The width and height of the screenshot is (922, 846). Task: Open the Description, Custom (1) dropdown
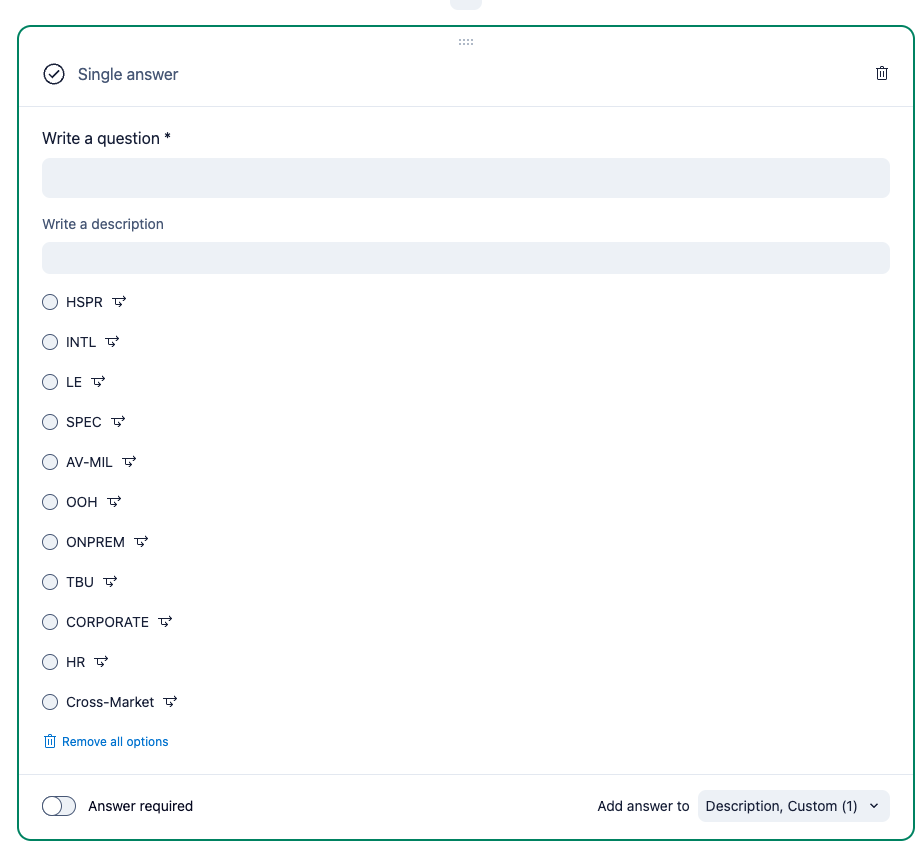click(793, 806)
